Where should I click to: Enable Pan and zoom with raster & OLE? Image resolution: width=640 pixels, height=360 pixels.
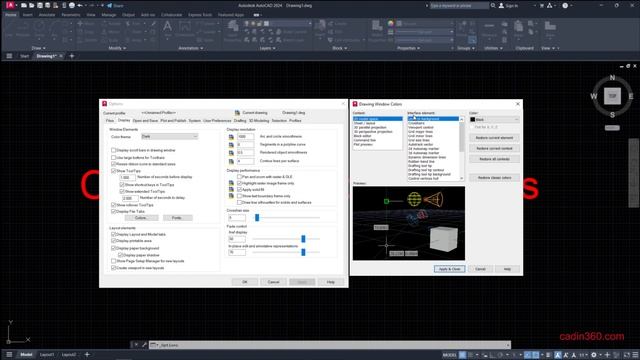(x=240, y=177)
